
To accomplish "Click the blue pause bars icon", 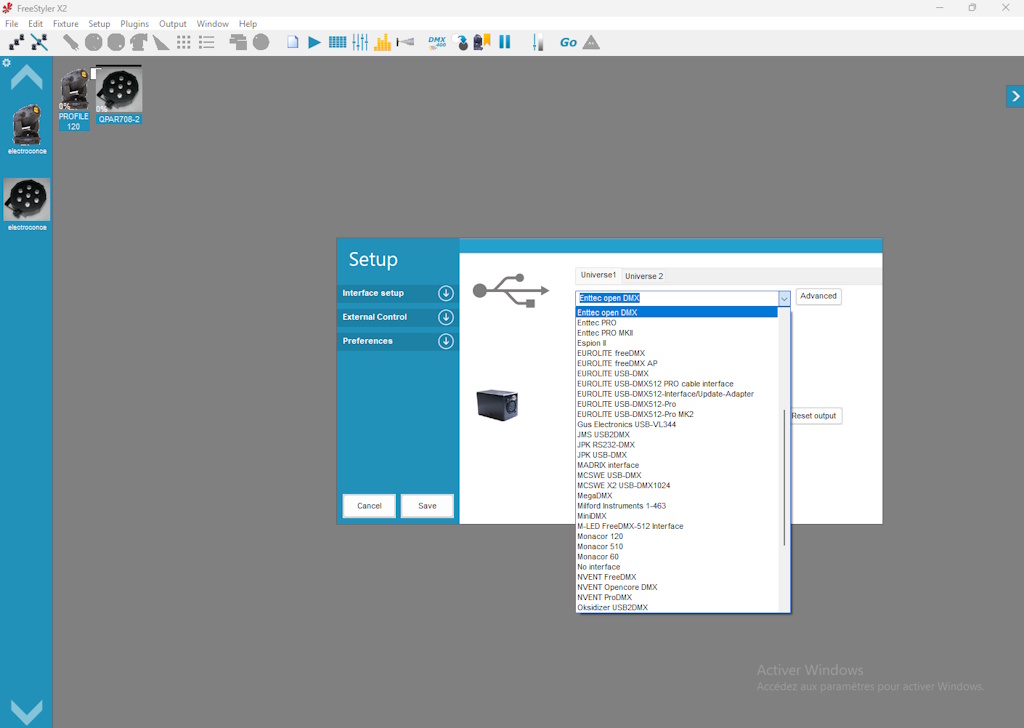I will click(505, 42).
